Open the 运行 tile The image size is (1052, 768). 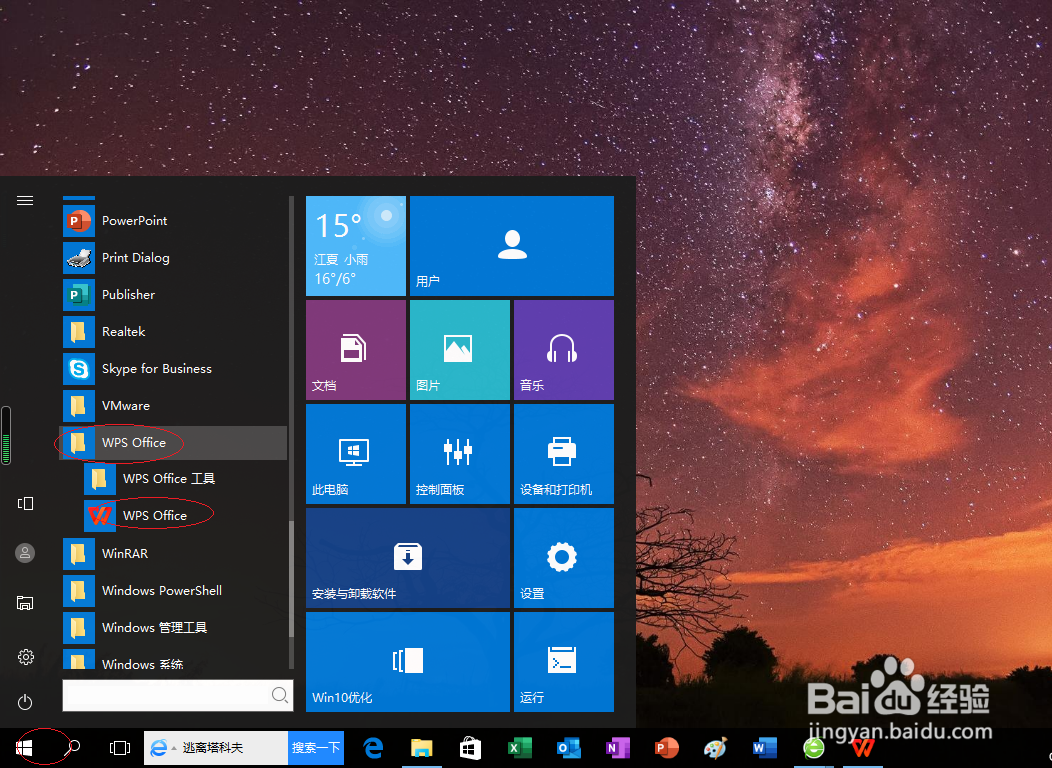564,661
